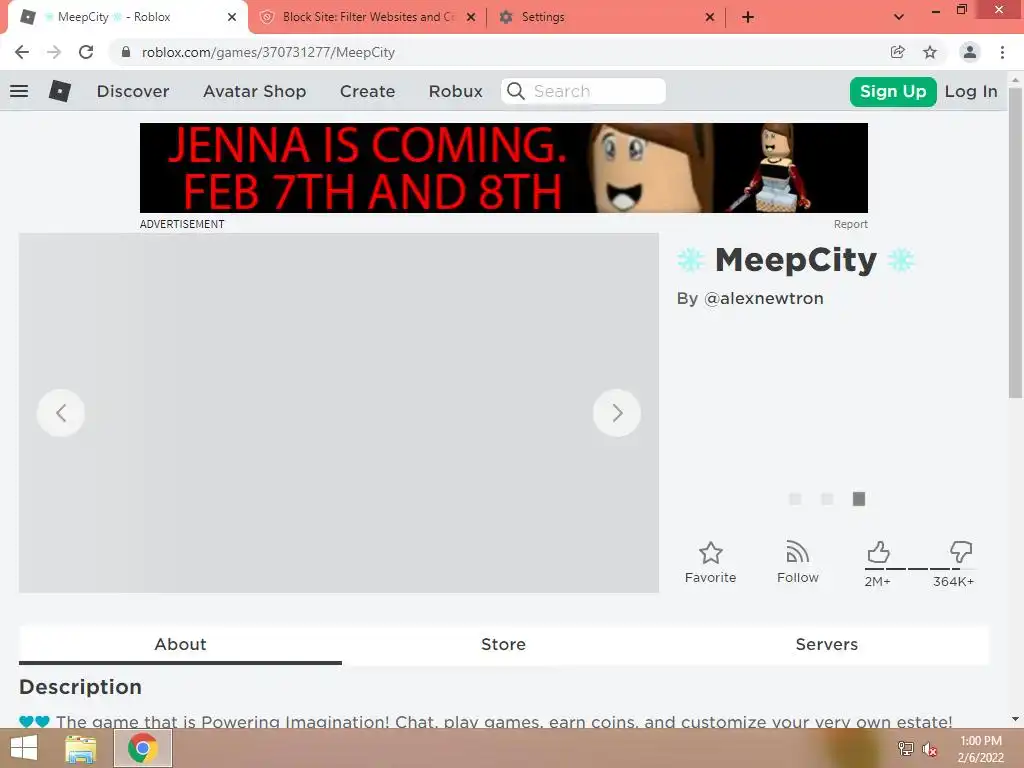Click the padlock site info icon
Image resolution: width=1024 pixels, height=768 pixels.
point(126,52)
